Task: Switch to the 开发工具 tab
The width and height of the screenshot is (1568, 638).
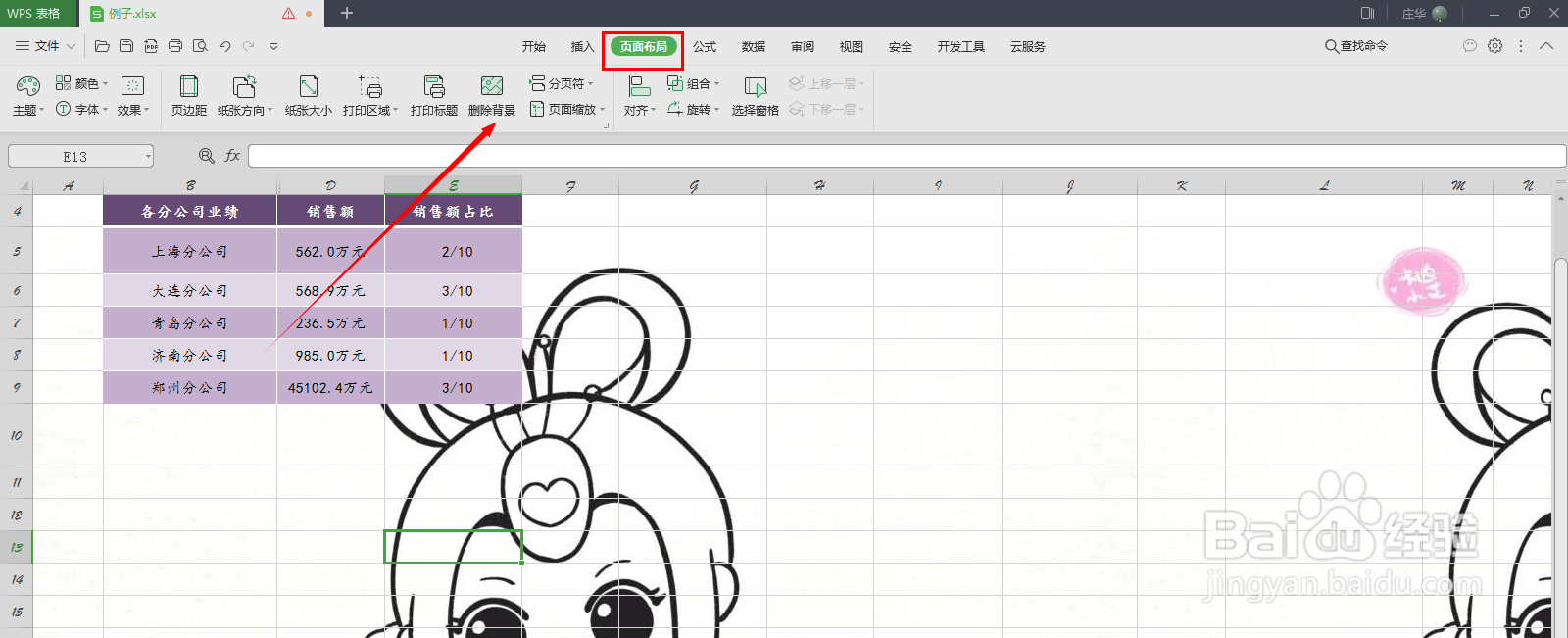Action: pyautogui.click(x=961, y=46)
